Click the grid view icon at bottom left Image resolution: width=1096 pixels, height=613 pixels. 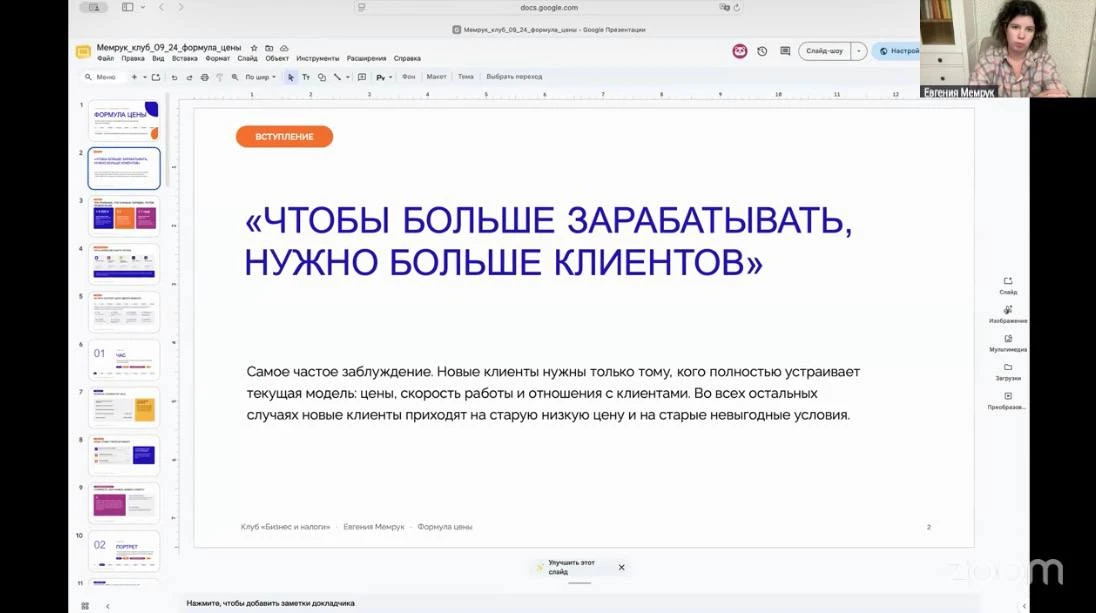pos(85,606)
